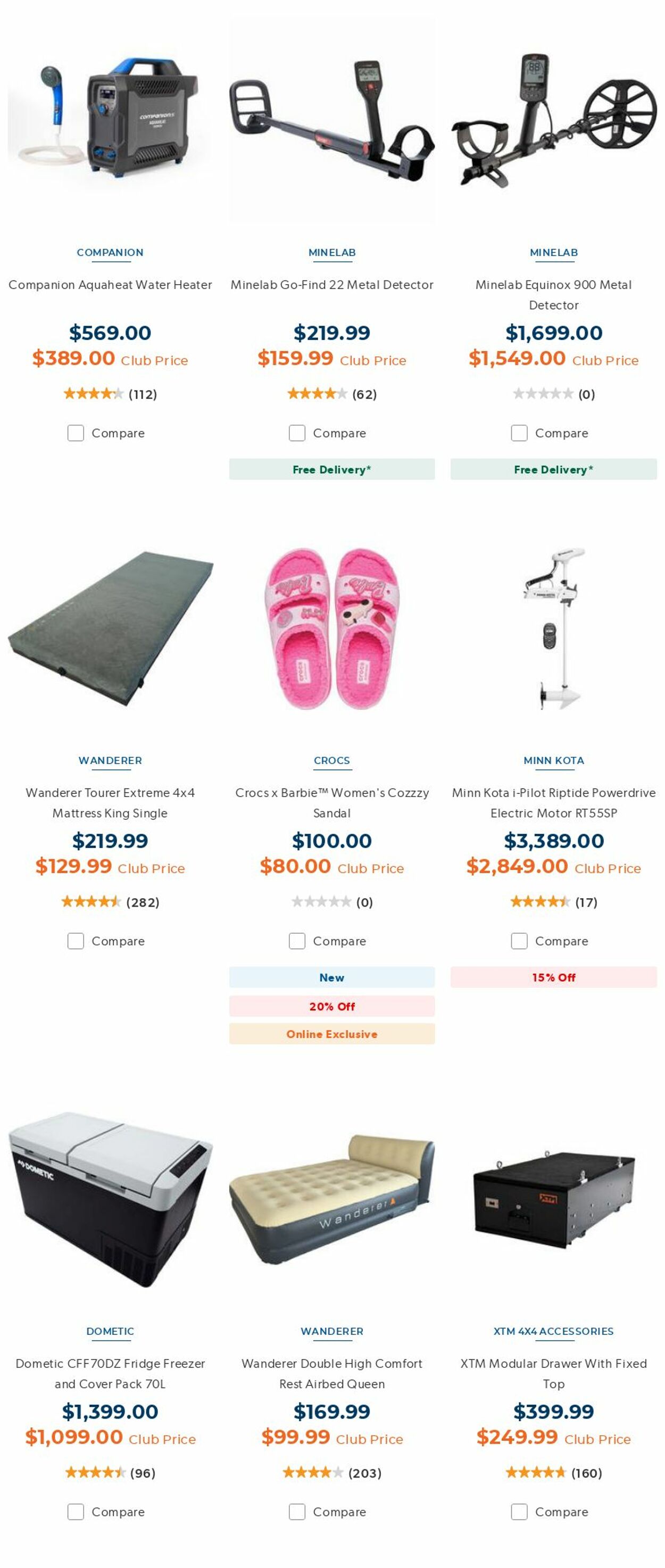The height and width of the screenshot is (1568, 665).
Task: Open Minelab Equinox 900 Metal Detector title
Action: [553, 295]
